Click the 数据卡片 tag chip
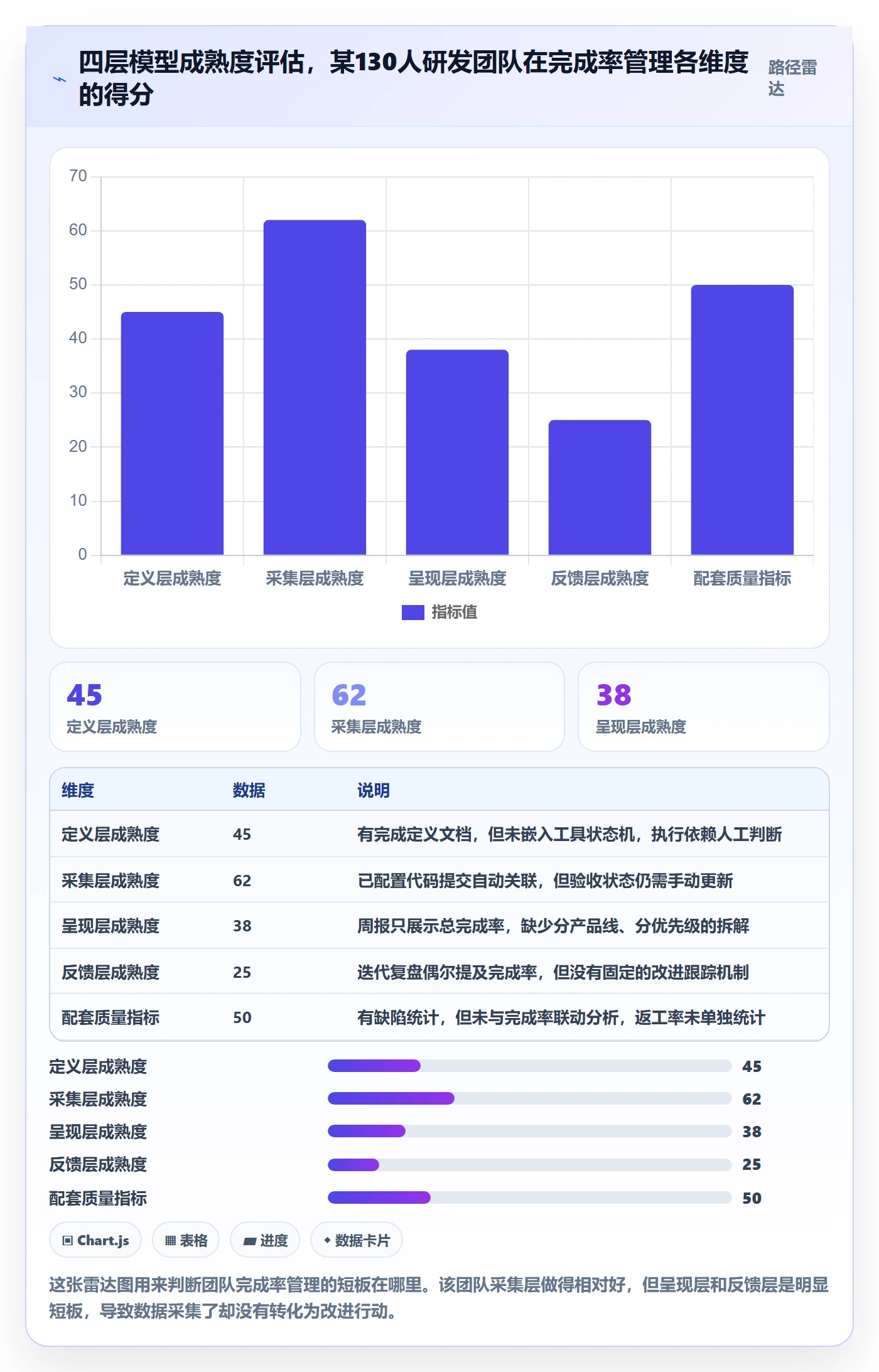Image resolution: width=879 pixels, height=1372 pixels. [x=357, y=1240]
